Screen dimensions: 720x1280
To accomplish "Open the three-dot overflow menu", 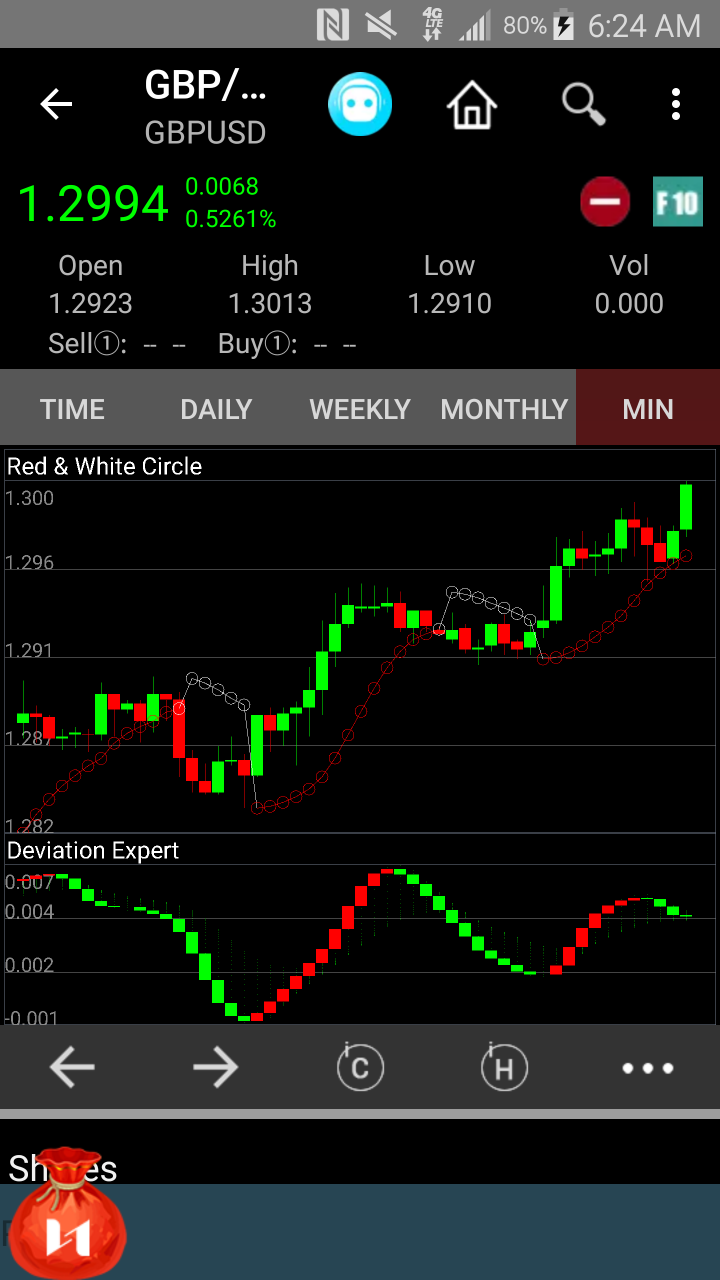I will click(676, 104).
